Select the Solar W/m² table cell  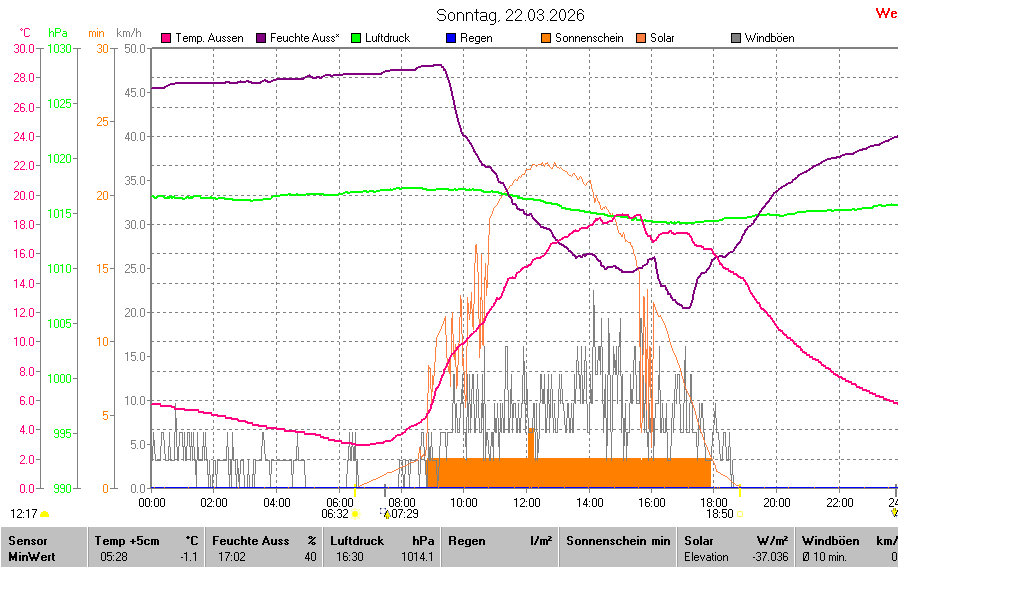click(735, 548)
